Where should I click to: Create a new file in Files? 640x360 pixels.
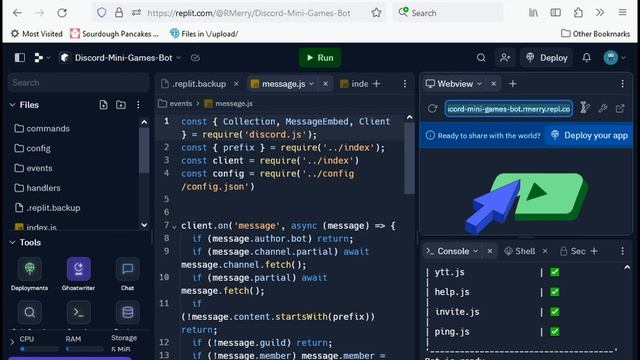click(x=103, y=105)
